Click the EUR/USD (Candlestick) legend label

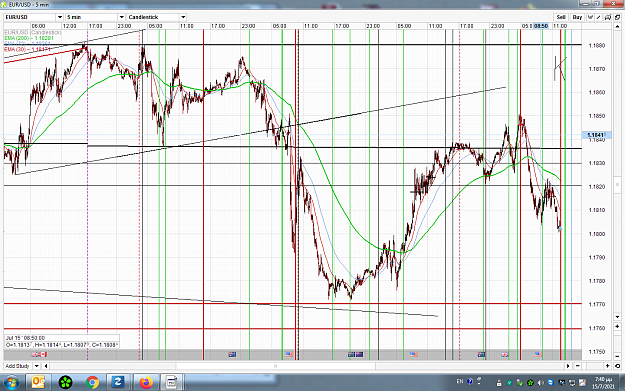tap(33, 32)
